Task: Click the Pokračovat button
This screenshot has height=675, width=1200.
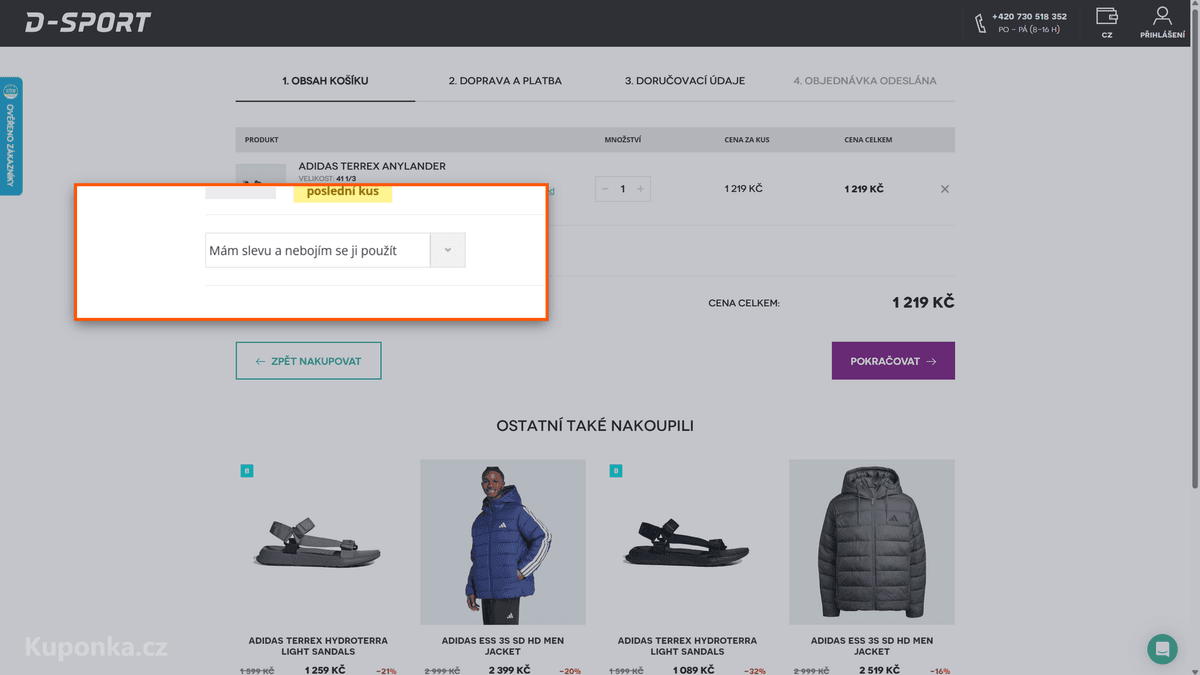Action: click(x=893, y=361)
